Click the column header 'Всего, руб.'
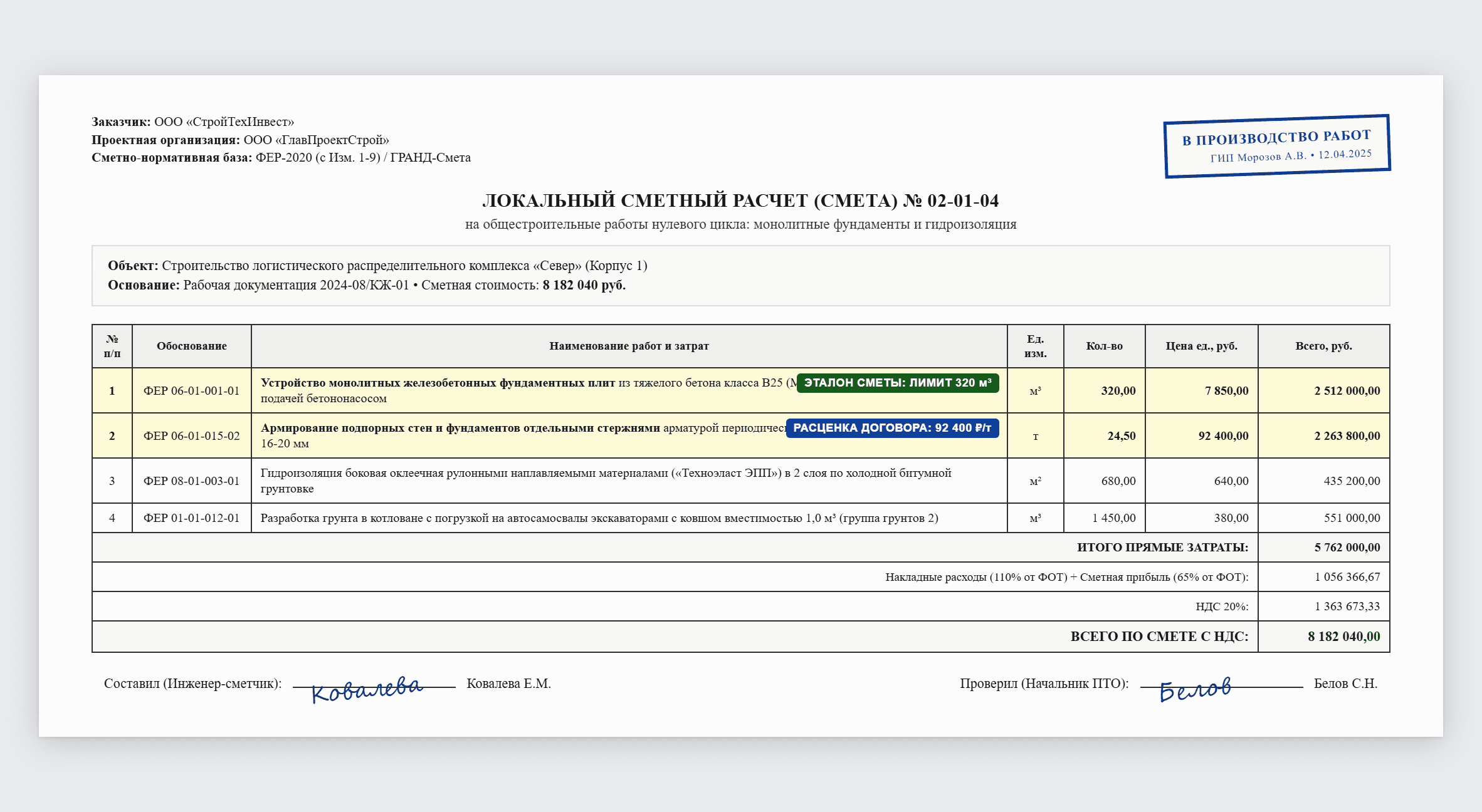Screen dimensions: 1482x812 click(1323, 346)
